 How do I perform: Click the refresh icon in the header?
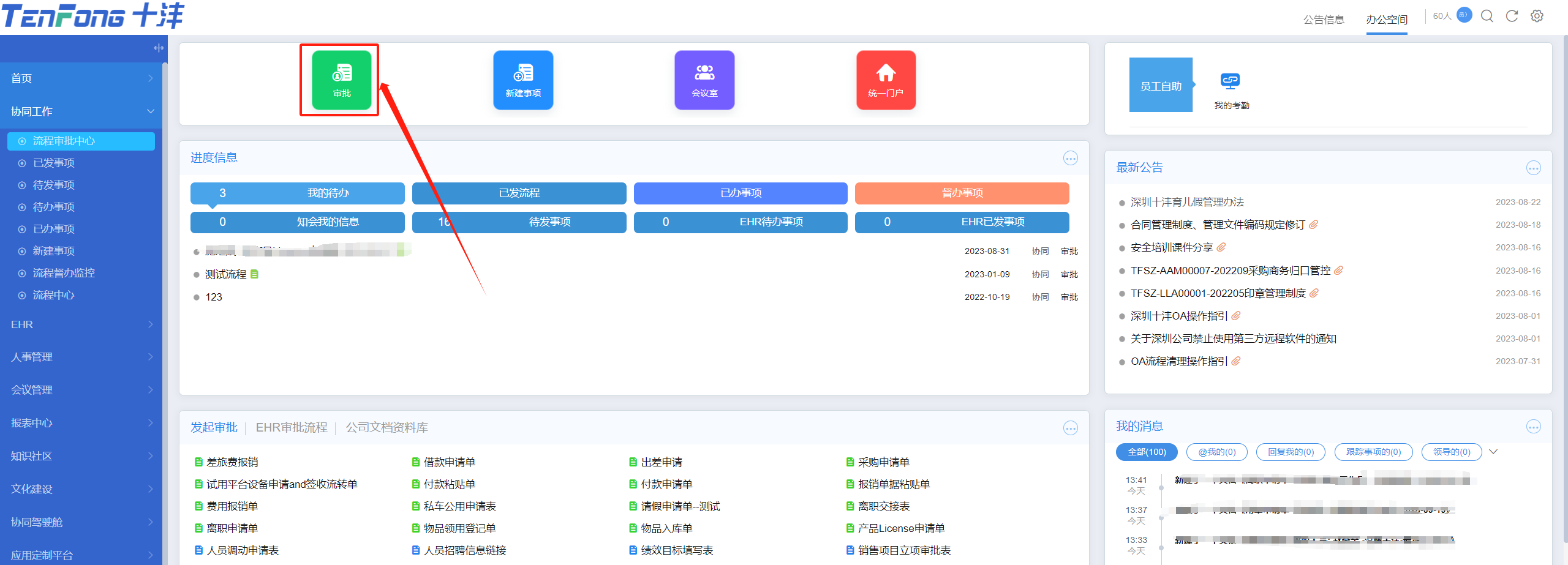click(1512, 16)
